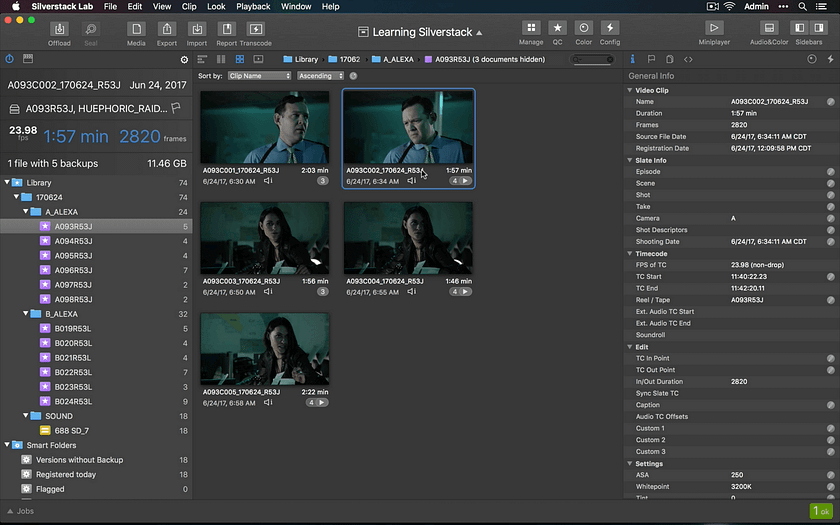Open the Playback menu
Image resolution: width=840 pixels, height=525 pixels.
click(x=253, y=6)
